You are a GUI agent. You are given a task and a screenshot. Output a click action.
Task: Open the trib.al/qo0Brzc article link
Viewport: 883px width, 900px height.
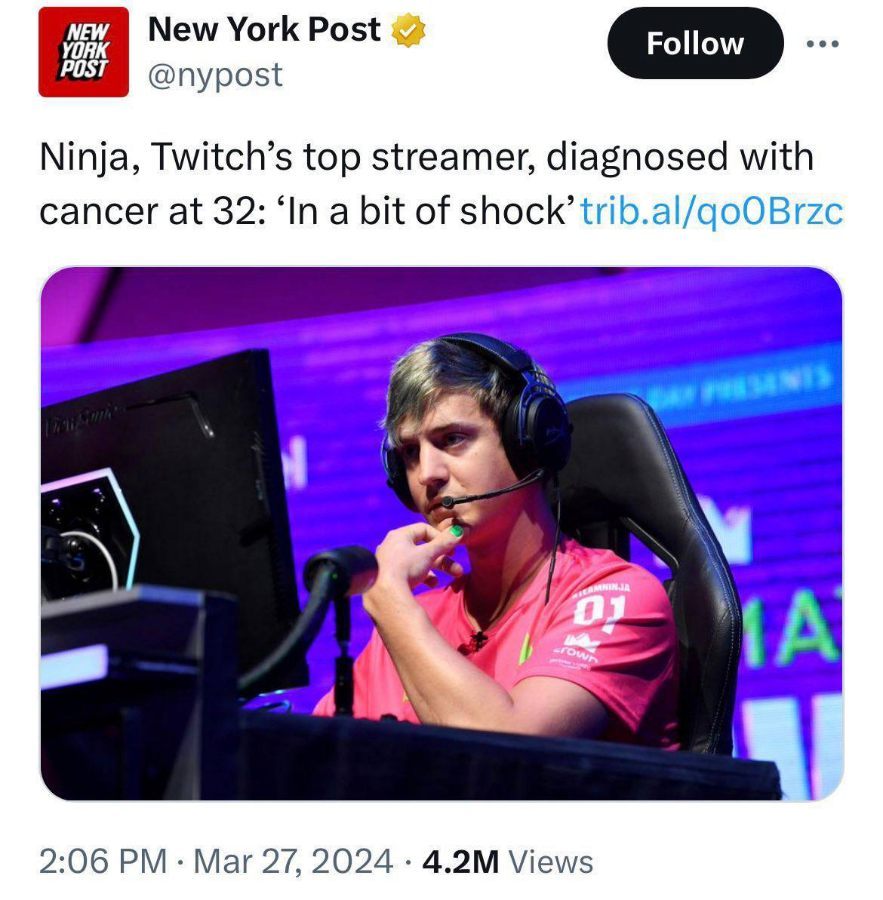(712, 211)
